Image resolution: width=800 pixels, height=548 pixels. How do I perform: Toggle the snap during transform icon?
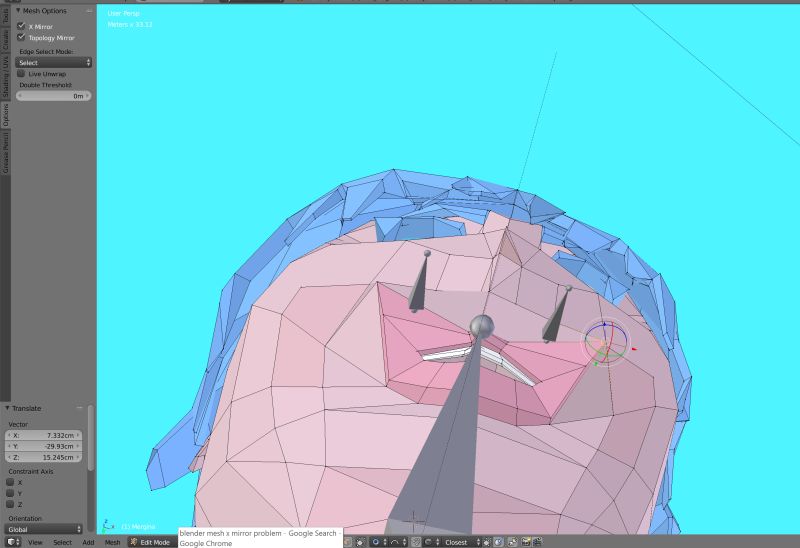pyautogui.click(x=416, y=542)
